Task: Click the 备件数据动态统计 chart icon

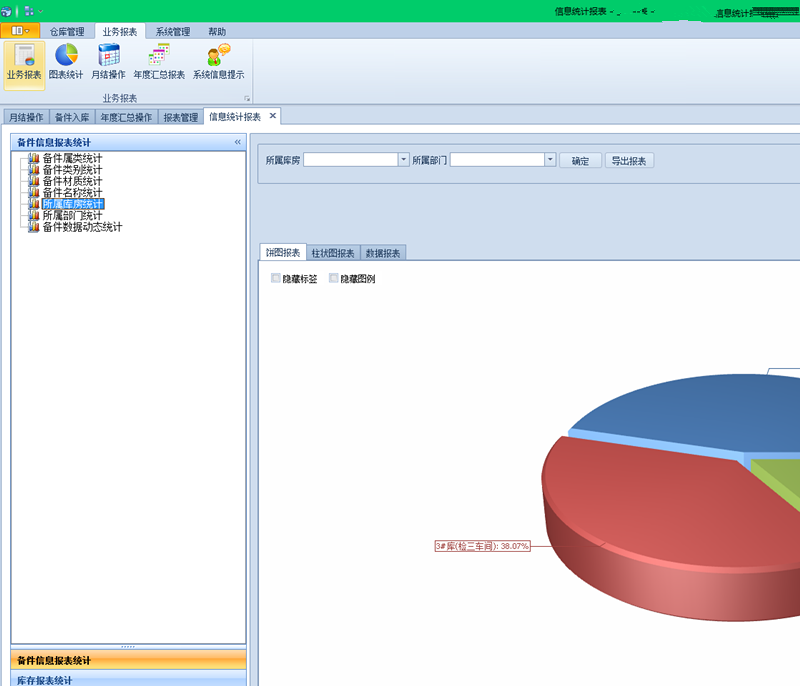Action: (x=34, y=226)
